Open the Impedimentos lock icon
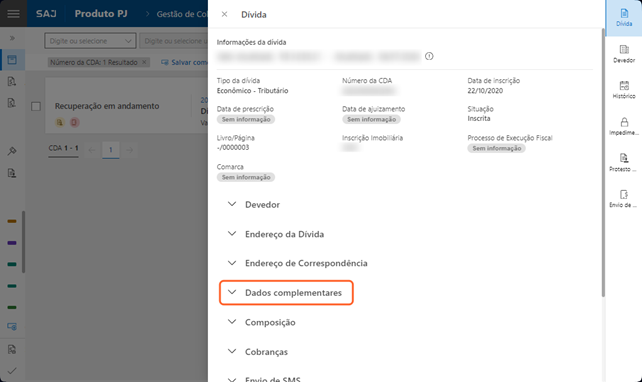642x382 pixels. (x=624, y=126)
